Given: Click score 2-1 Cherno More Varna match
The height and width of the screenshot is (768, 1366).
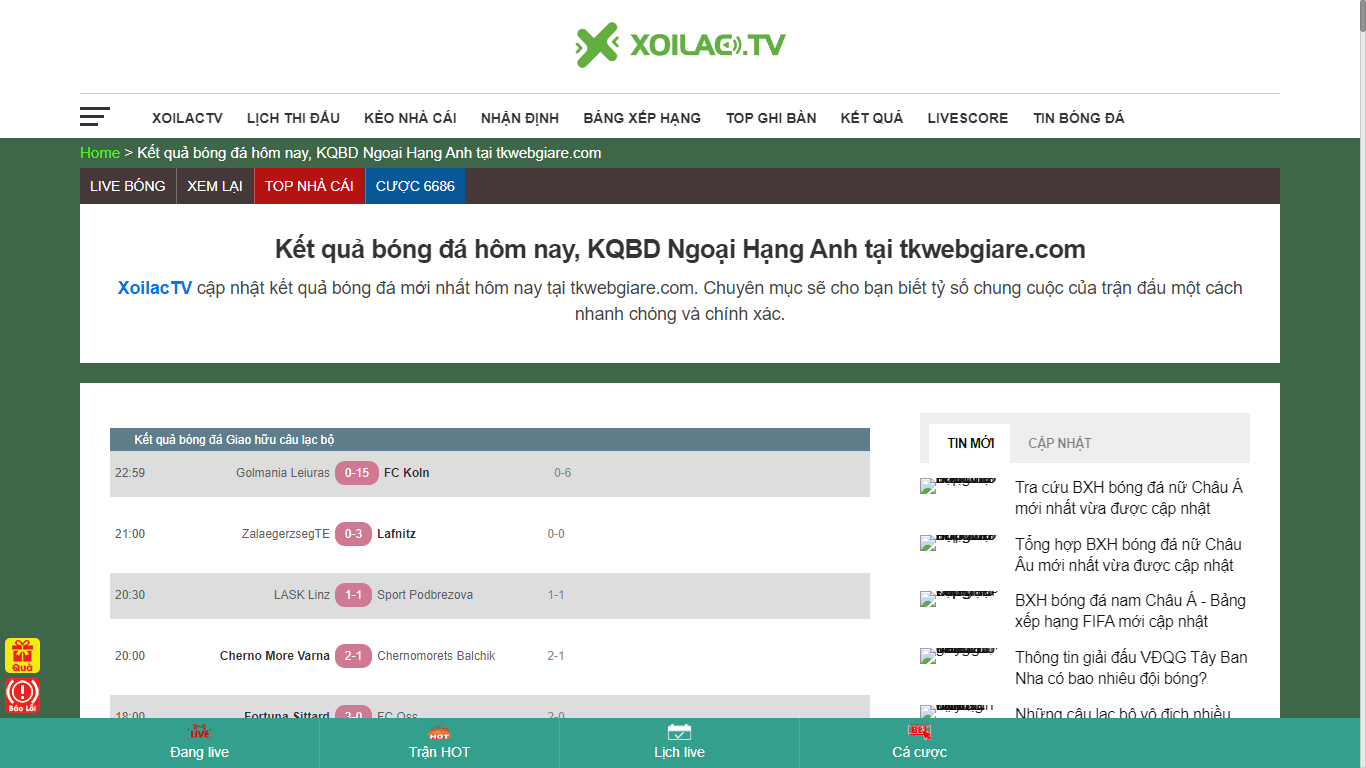Looking at the screenshot, I should [353, 656].
